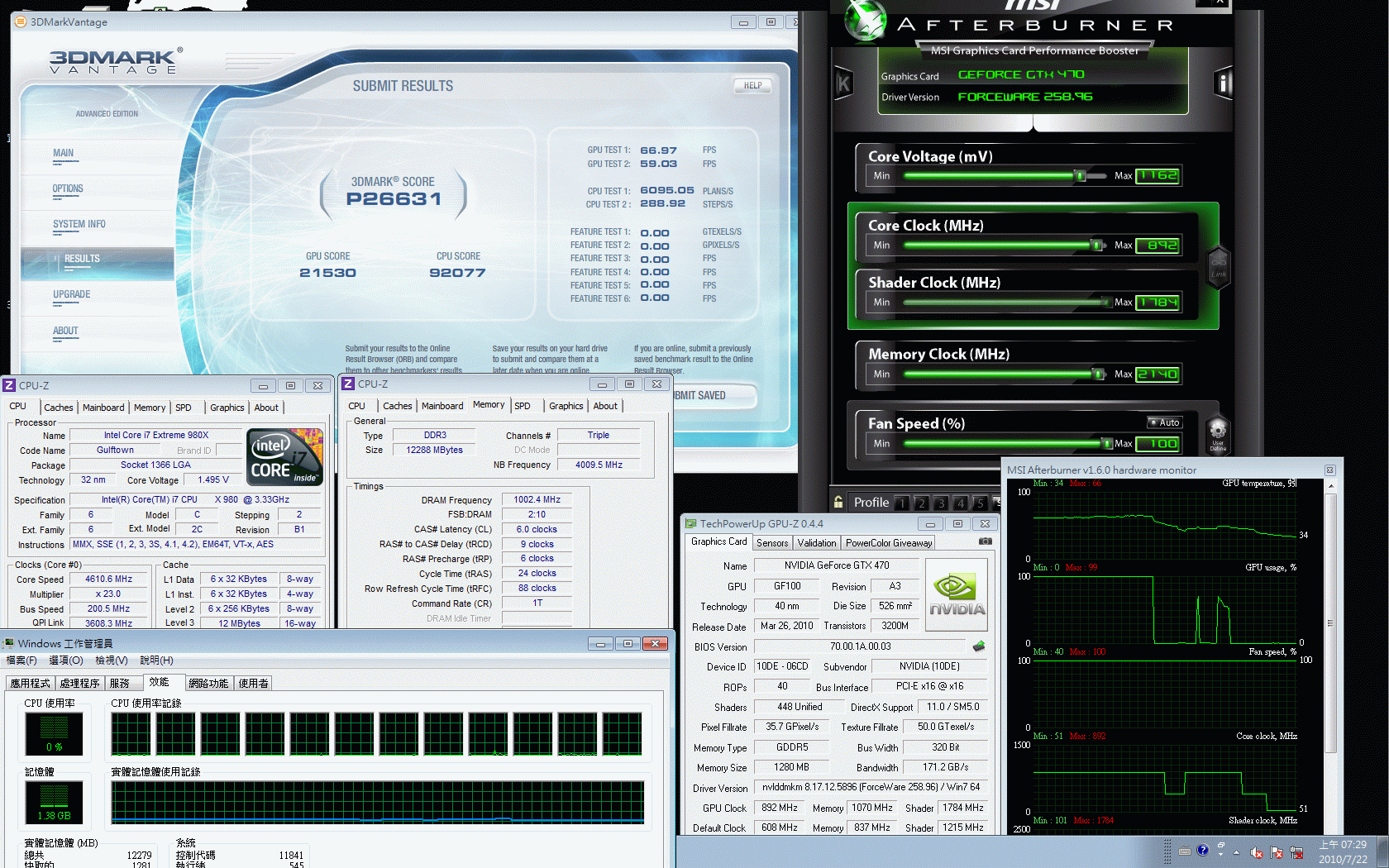
Task: Click the SUBMIT SAVED button in 3DMark
Action: click(713, 396)
